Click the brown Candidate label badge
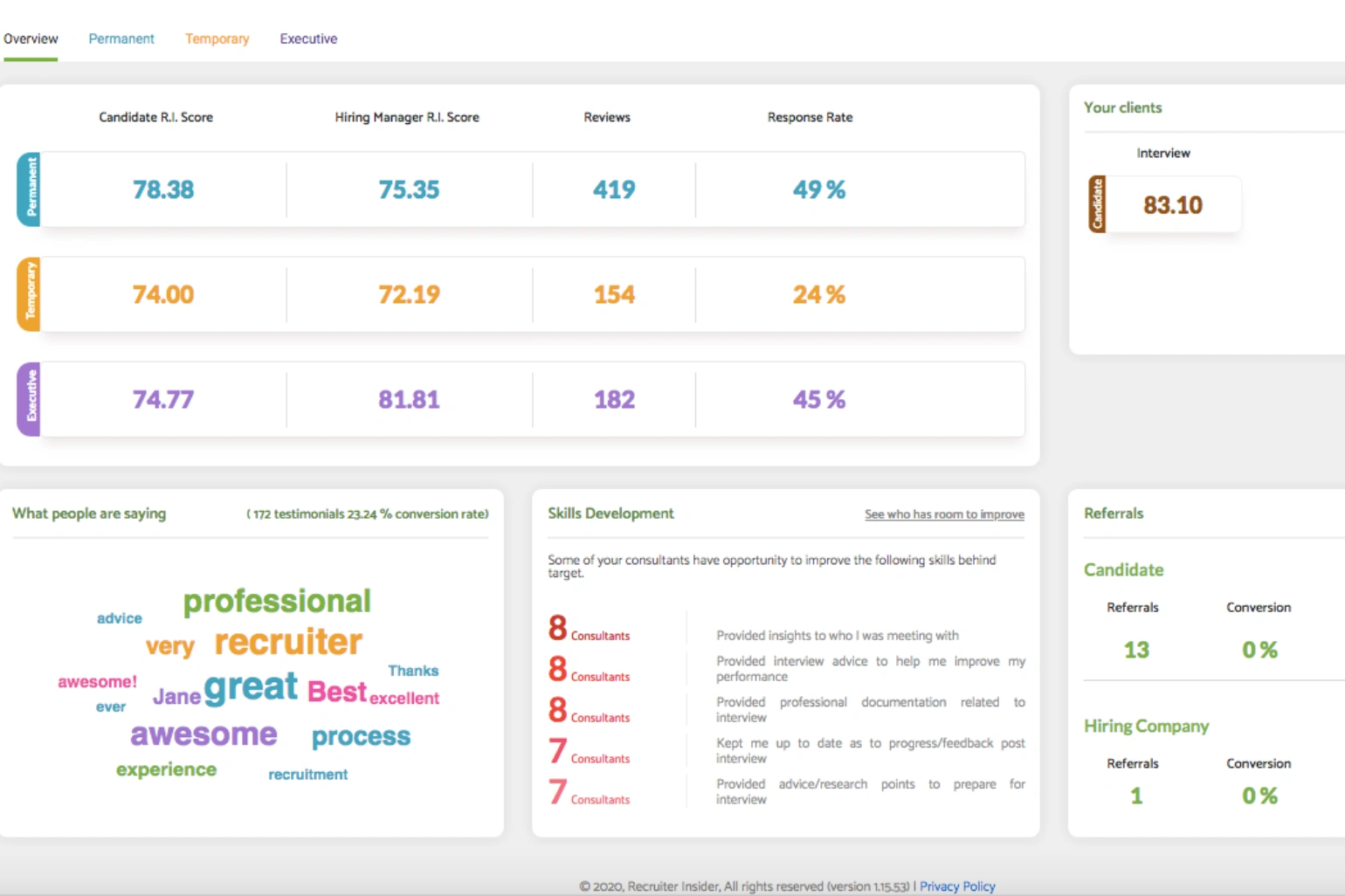The width and height of the screenshot is (1345, 896). 1097,203
